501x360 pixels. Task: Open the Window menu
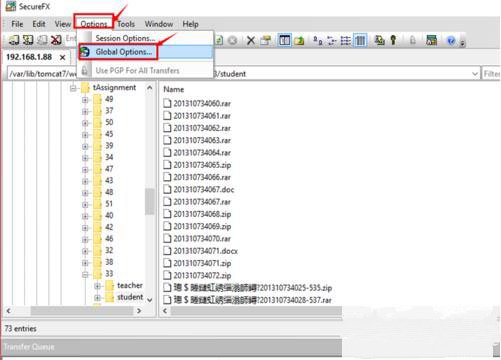click(x=159, y=24)
